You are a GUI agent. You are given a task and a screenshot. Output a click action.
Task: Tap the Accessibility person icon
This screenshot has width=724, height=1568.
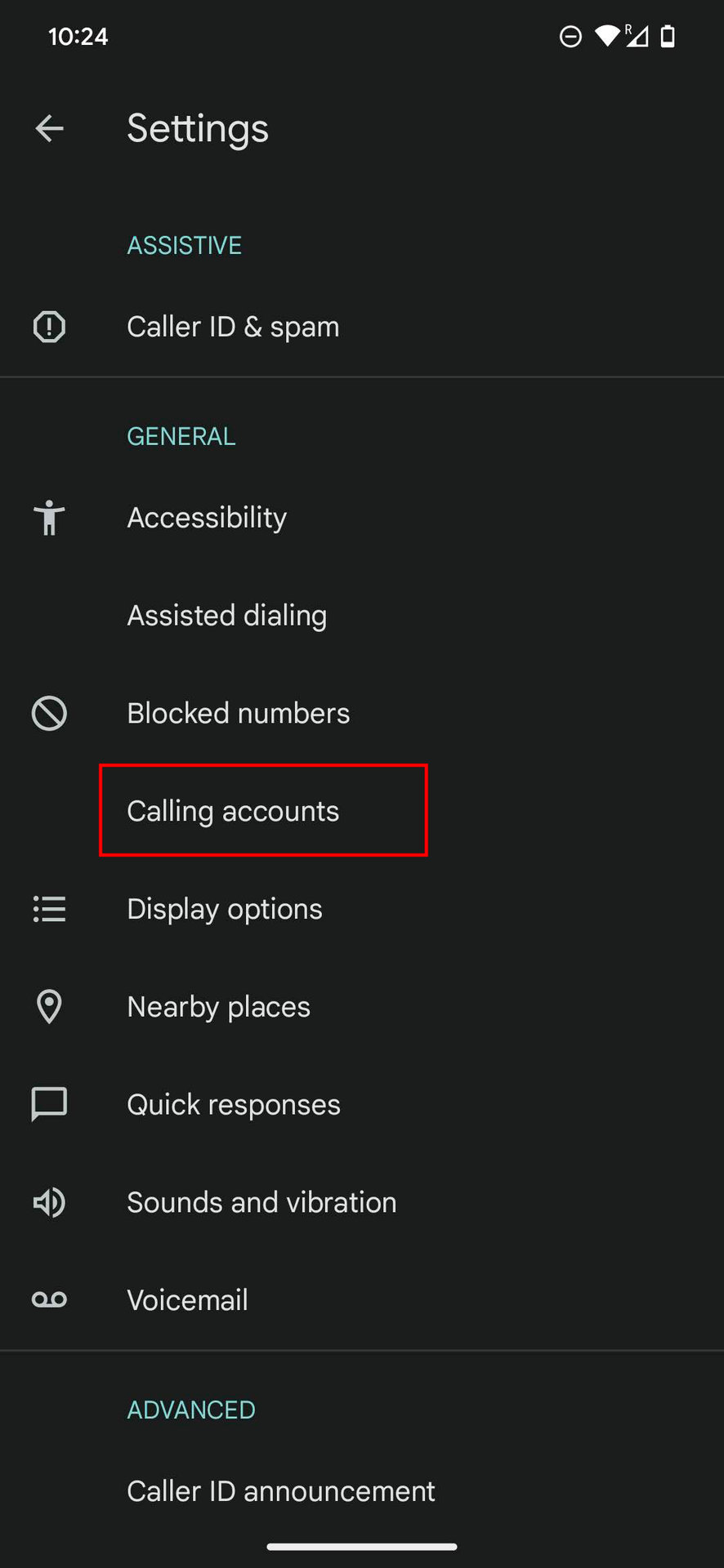click(49, 518)
